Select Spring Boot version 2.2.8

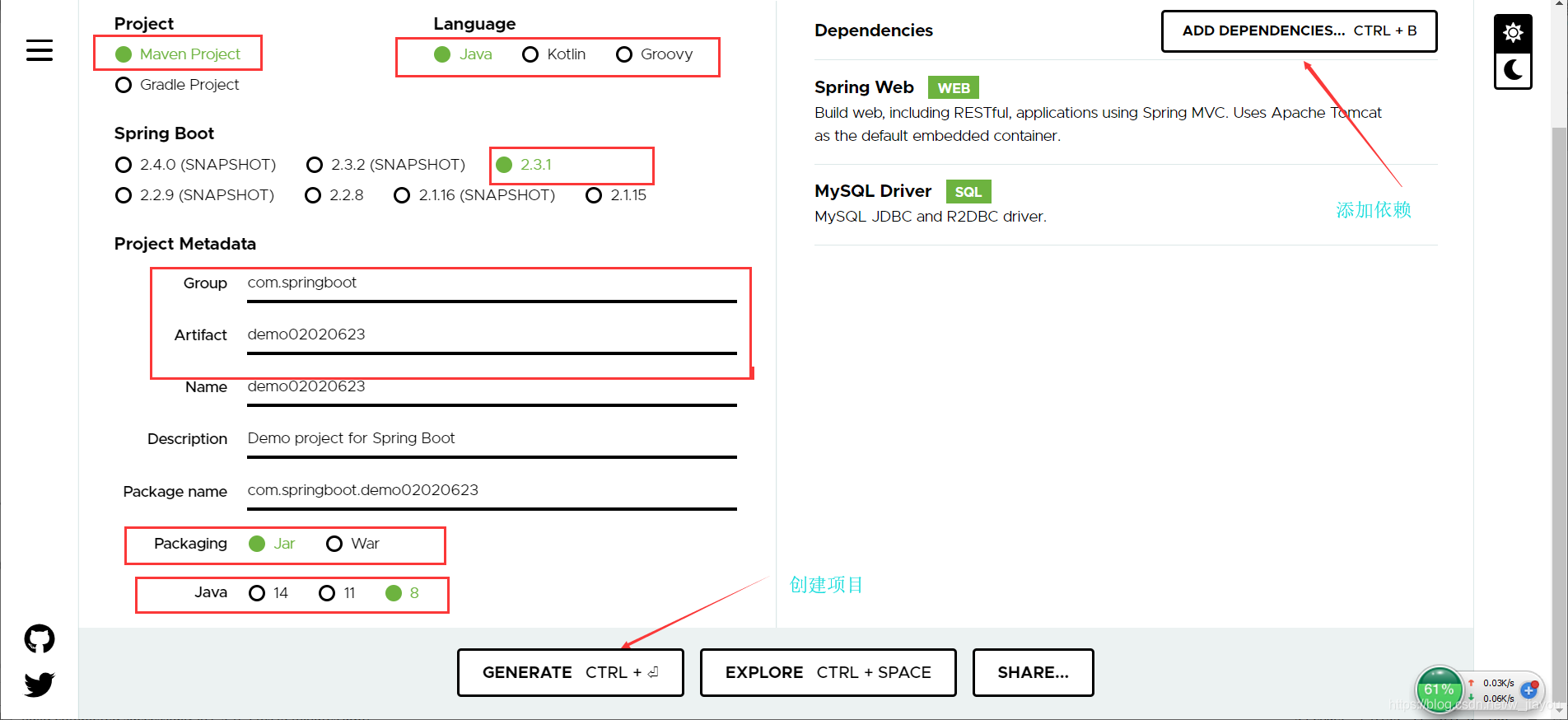[x=334, y=195]
